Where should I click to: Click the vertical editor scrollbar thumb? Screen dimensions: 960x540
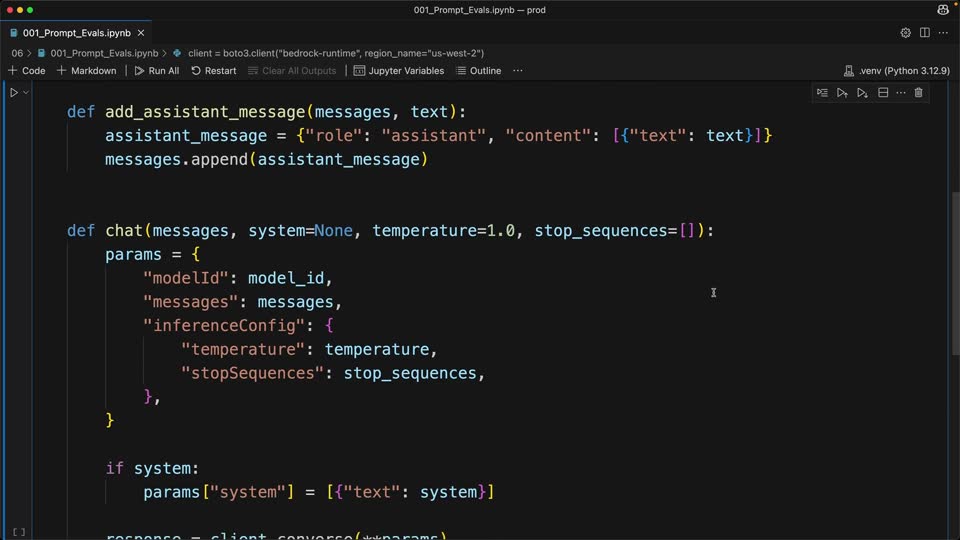click(955, 273)
